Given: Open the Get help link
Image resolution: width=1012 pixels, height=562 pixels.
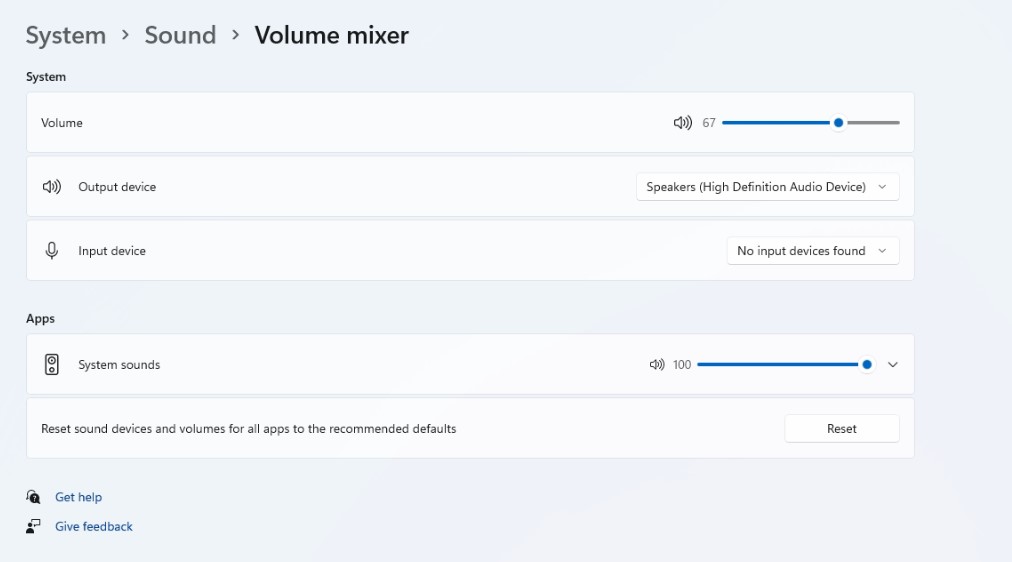Looking at the screenshot, I should [78, 497].
